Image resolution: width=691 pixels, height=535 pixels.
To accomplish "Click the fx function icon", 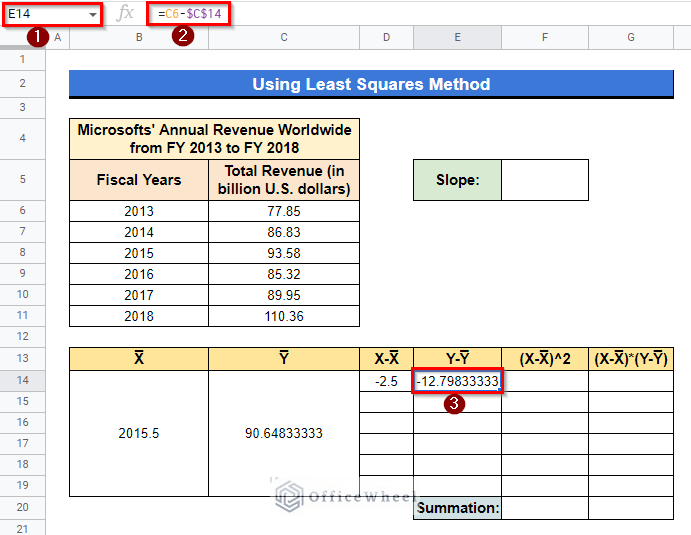I will 125,14.
